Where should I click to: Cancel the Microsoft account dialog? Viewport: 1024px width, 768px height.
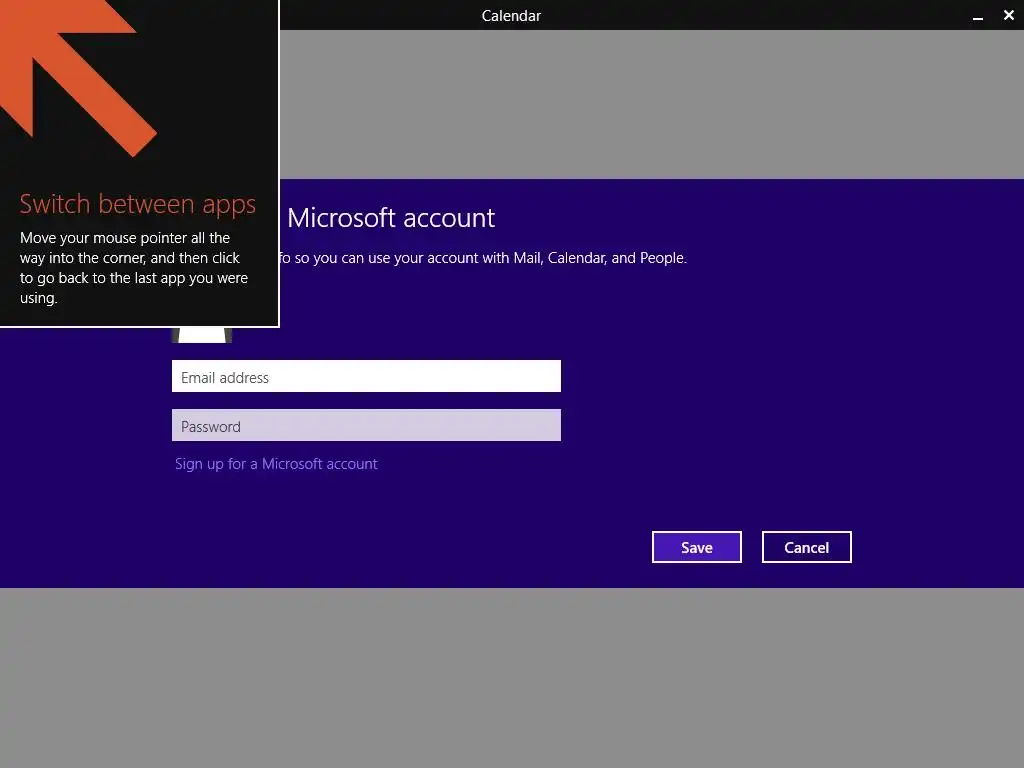click(x=807, y=547)
